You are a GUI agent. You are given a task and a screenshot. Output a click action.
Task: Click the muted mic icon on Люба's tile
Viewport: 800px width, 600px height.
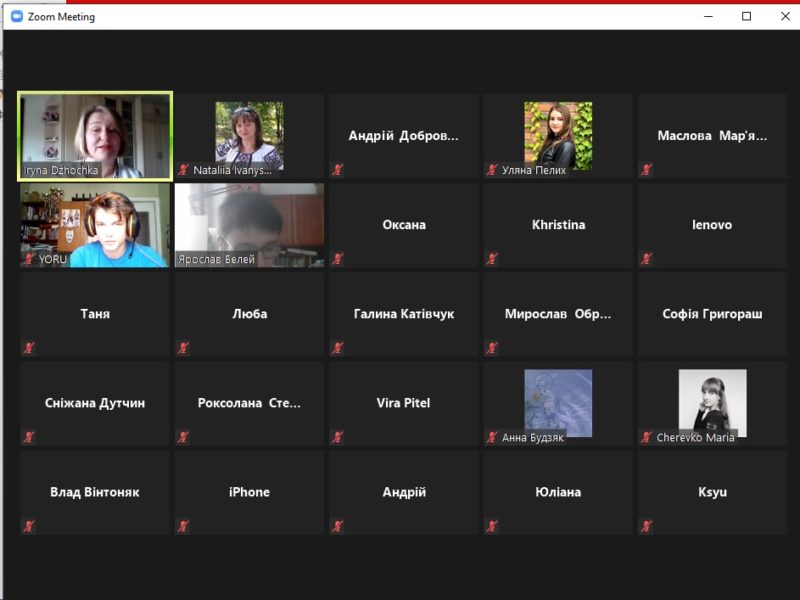pos(183,348)
